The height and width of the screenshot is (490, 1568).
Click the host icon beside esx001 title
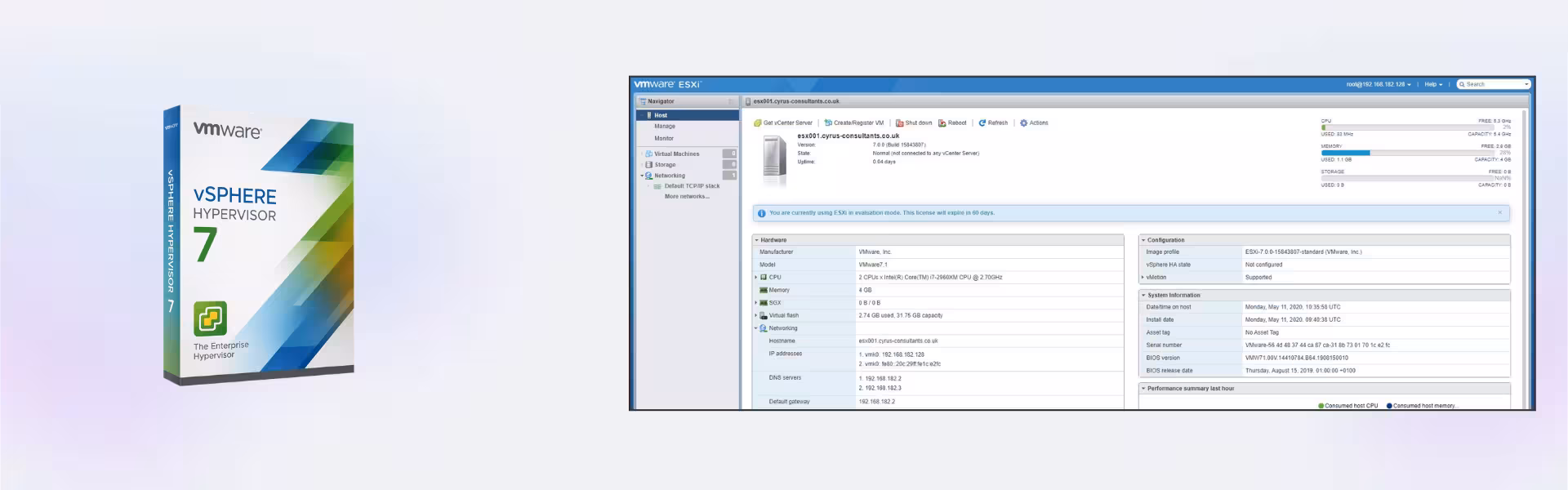point(748,101)
